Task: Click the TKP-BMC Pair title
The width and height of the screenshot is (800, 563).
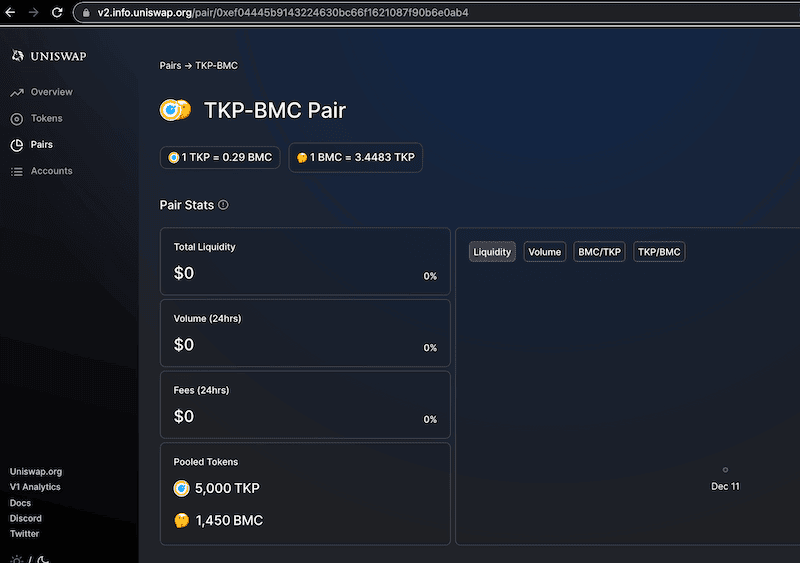Action: (274, 110)
